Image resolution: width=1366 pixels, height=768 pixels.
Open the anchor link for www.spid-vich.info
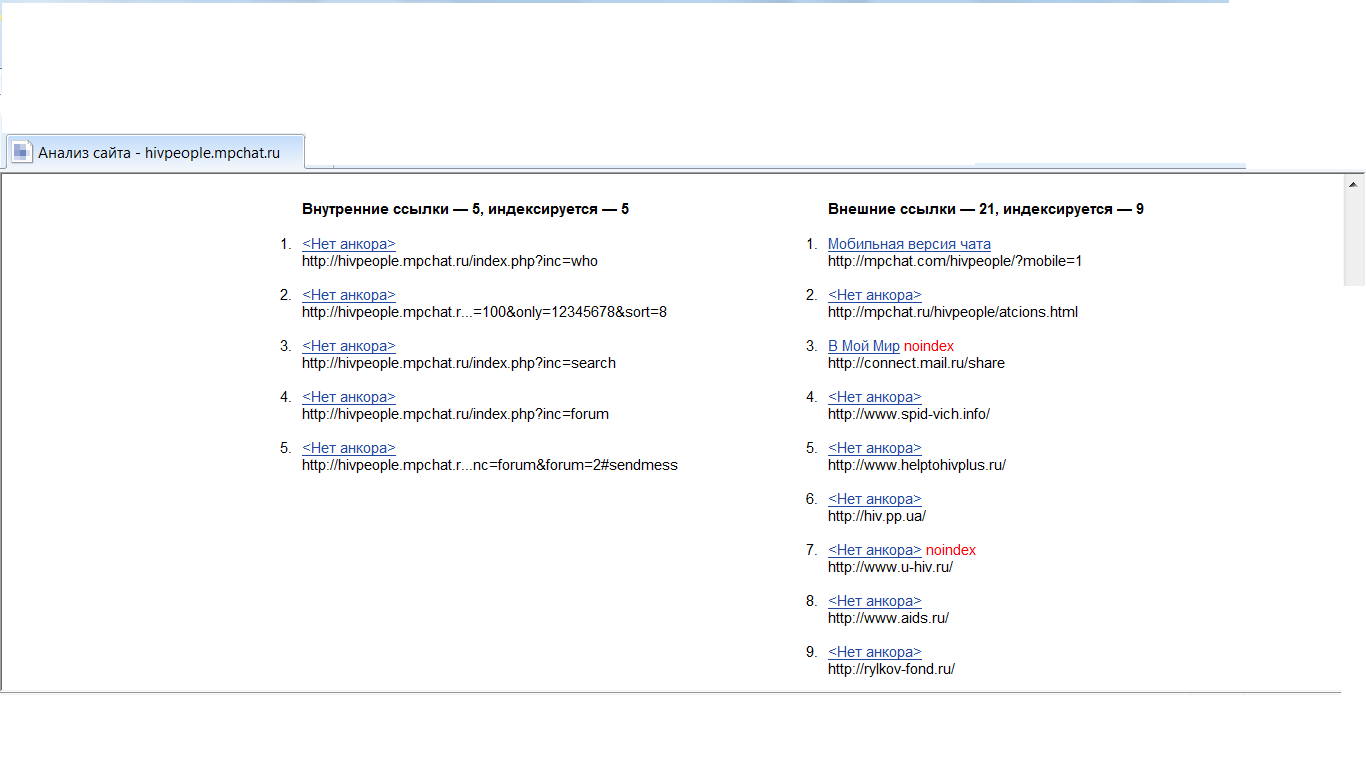tap(874, 397)
